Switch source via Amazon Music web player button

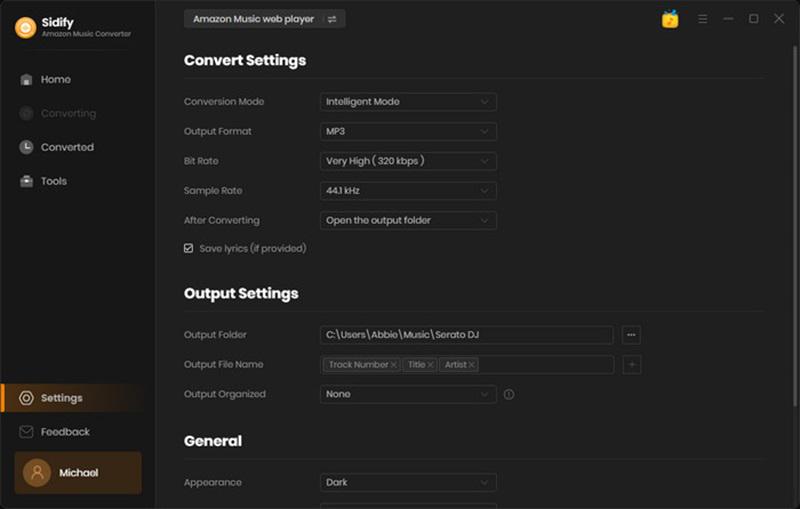click(264, 19)
